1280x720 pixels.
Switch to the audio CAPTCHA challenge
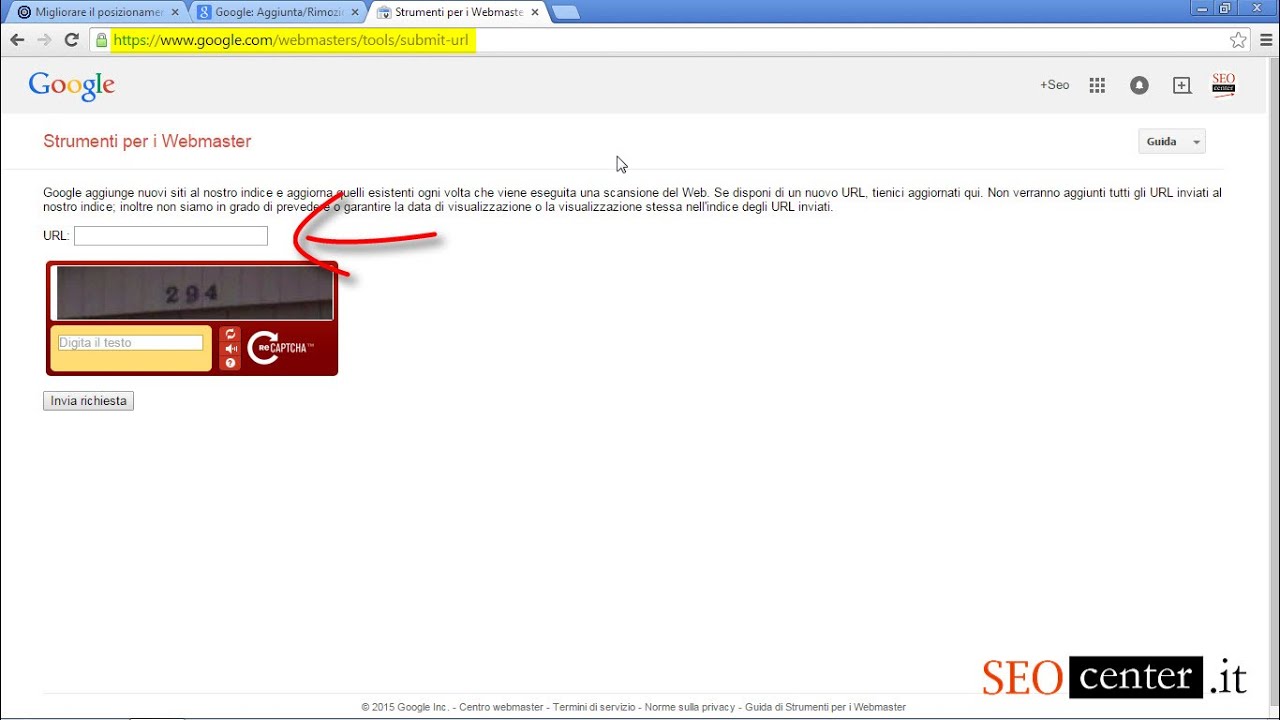[230, 349]
